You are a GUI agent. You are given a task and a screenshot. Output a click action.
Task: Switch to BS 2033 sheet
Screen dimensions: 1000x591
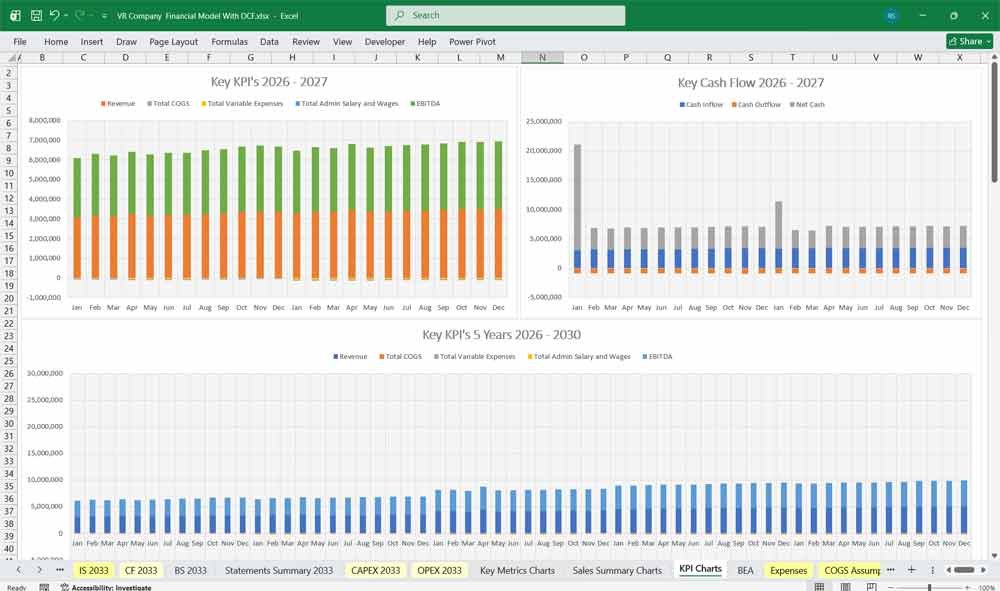click(191, 570)
